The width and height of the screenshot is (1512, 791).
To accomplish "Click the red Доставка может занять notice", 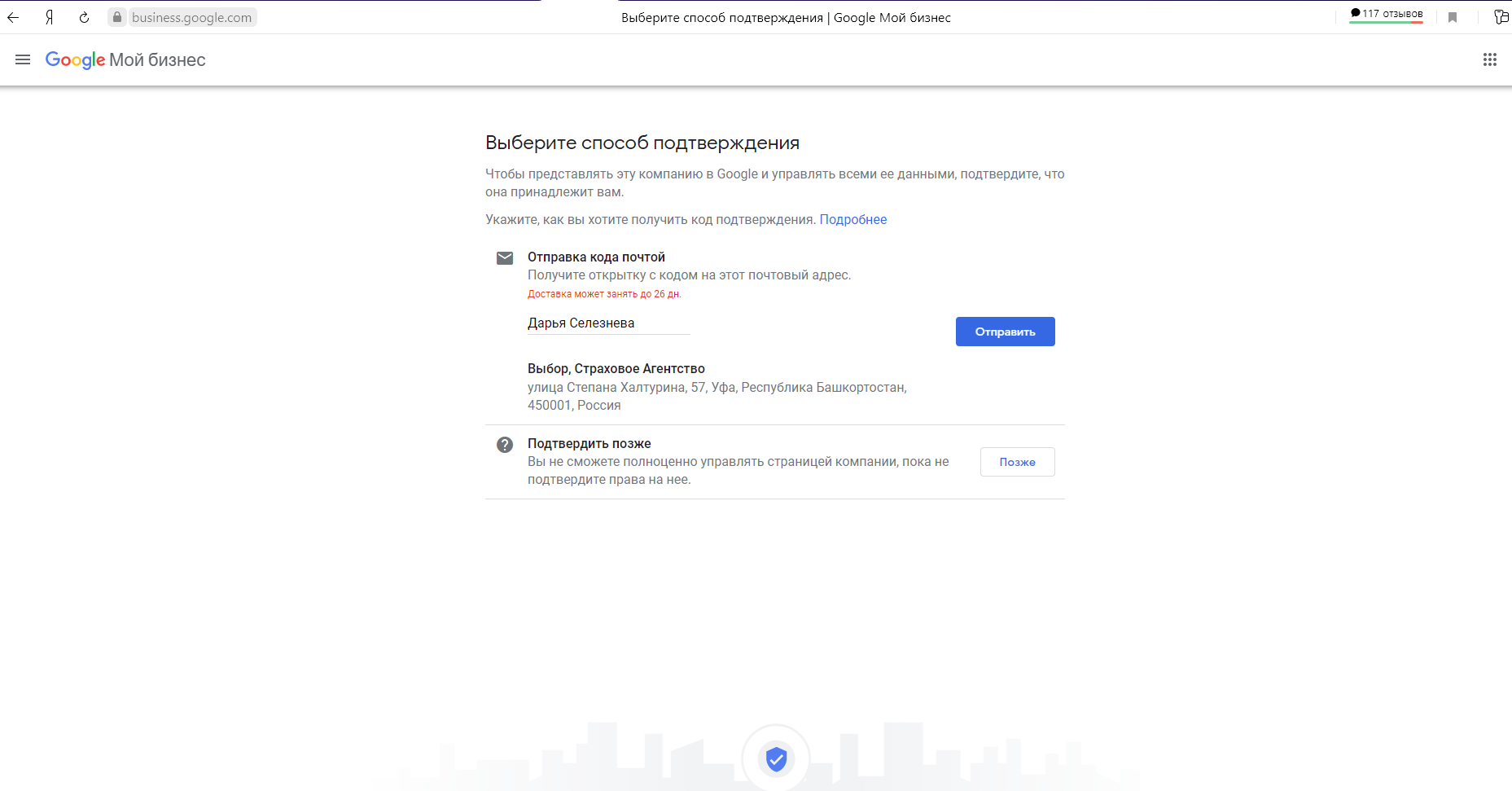I will pyautogui.click(x=604, y=294).
